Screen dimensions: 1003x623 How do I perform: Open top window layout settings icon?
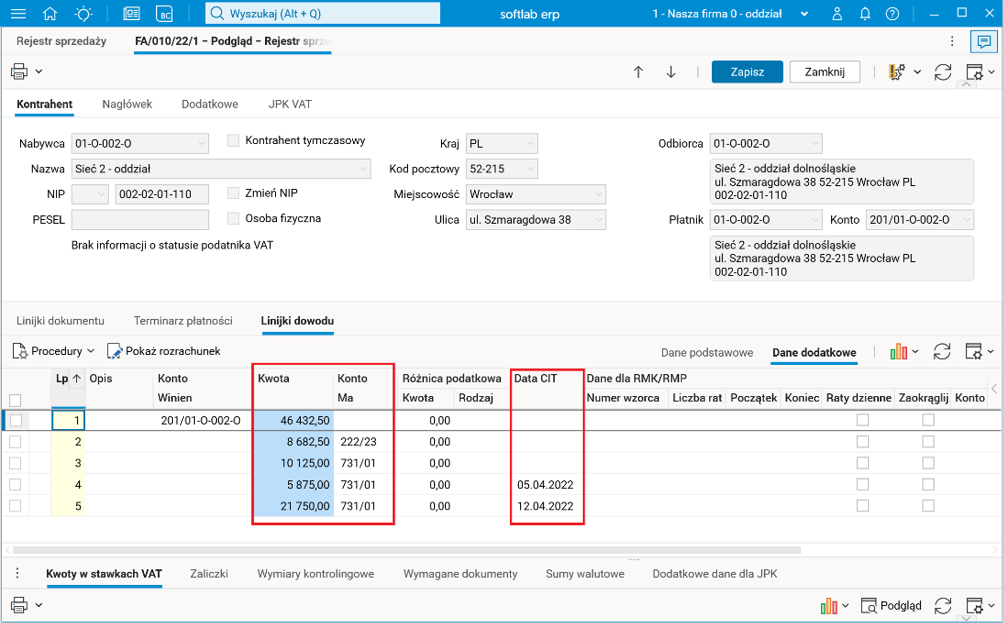(x=974, y=72)
